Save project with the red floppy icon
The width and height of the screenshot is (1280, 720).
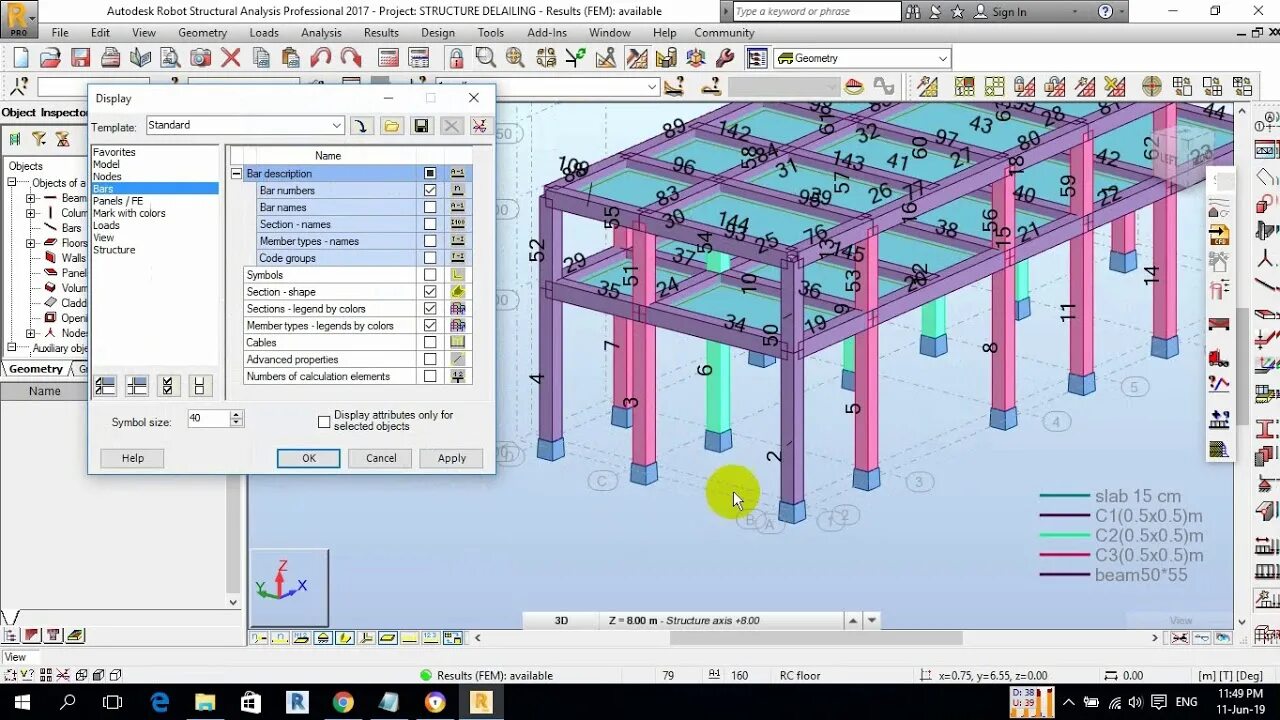81,57
